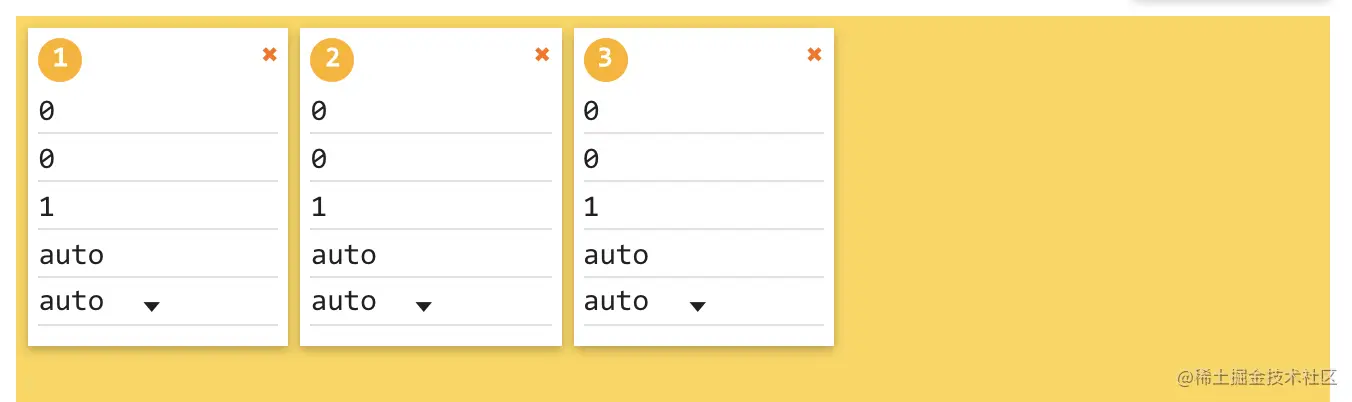
Task: Close card 2 using the X icon
Action: tap(542, 55)
